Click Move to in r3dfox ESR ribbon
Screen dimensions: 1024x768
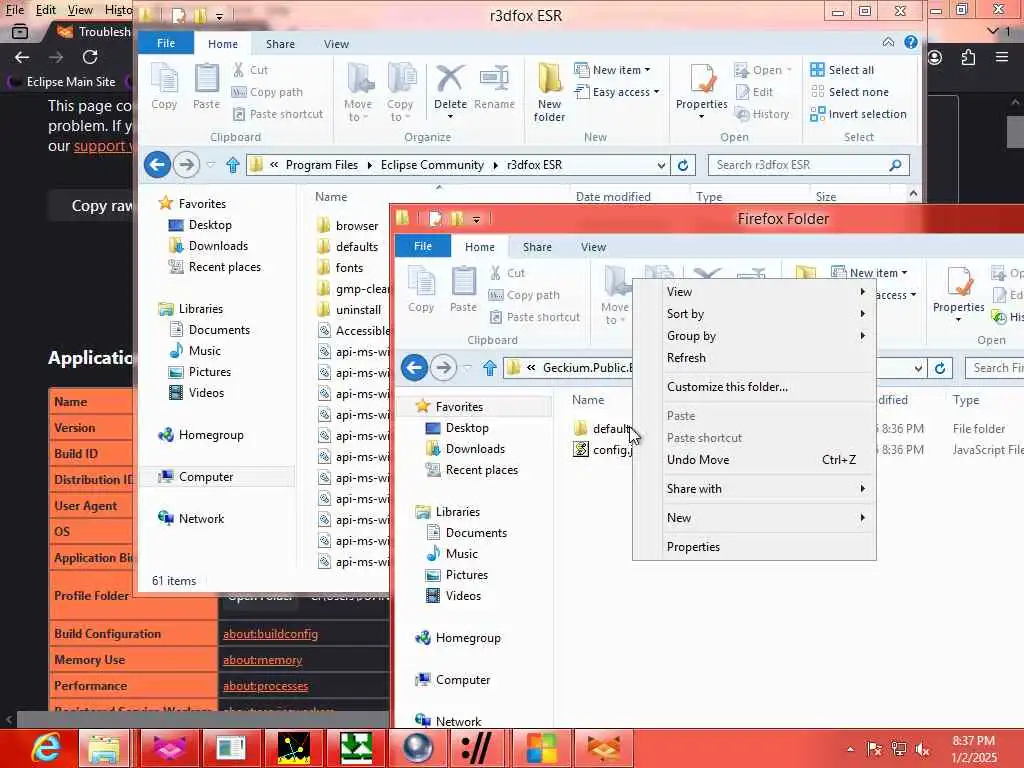(x=358, y=92)
